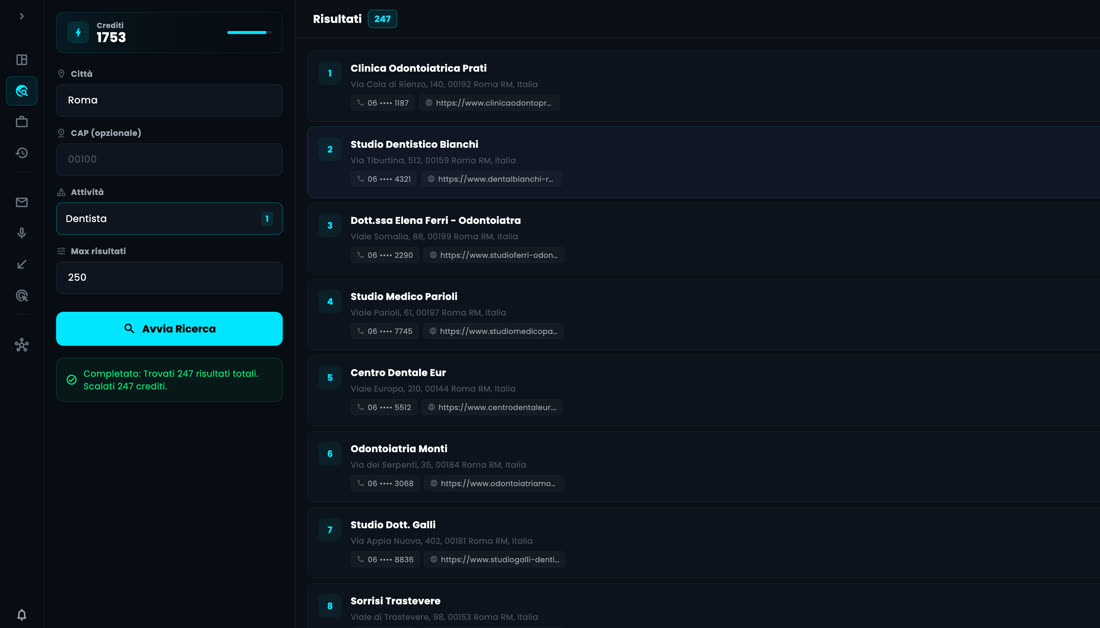Click the phone chip ending in 3068
Screen dimensions: 1100x628
384,483
